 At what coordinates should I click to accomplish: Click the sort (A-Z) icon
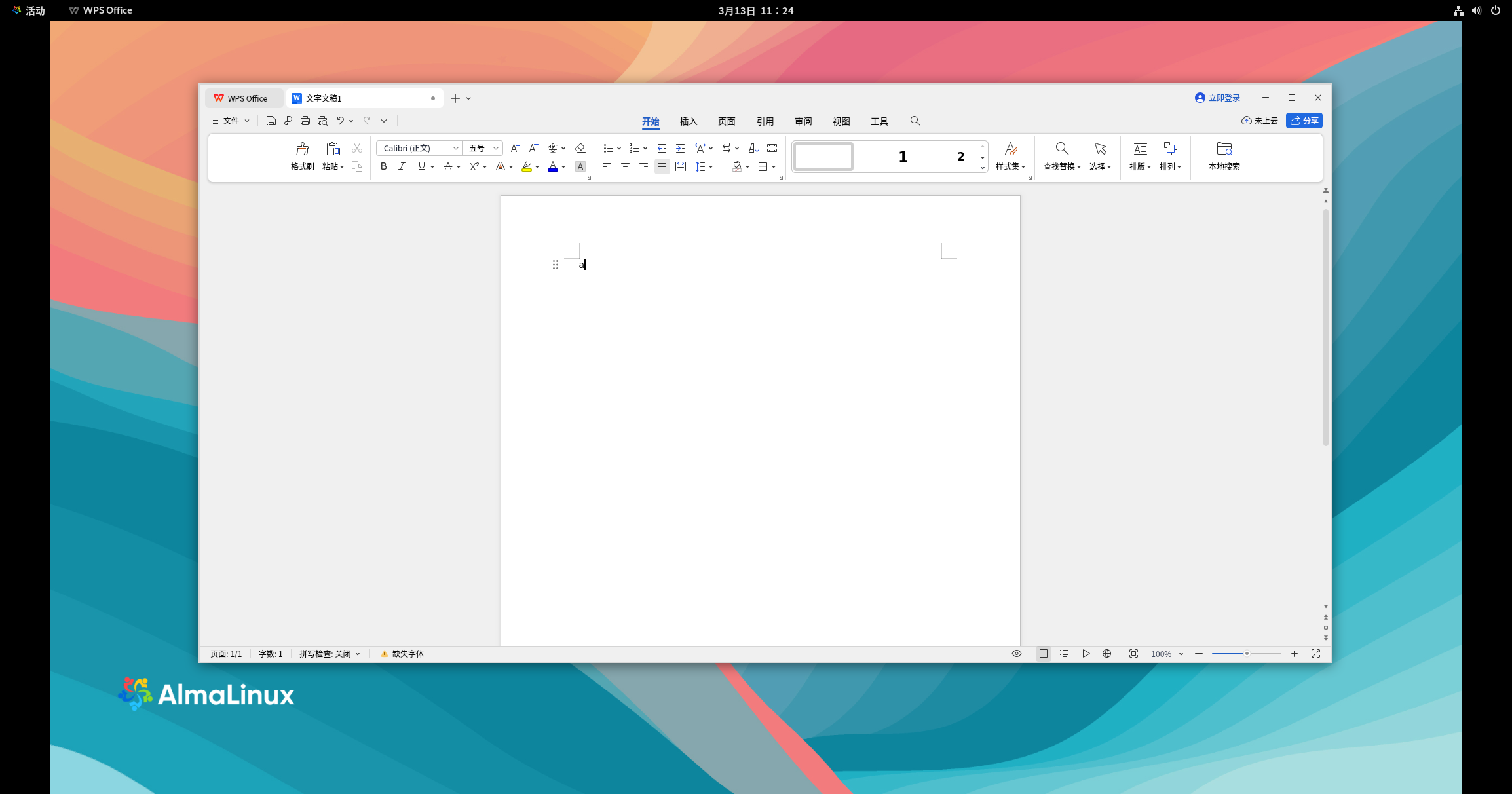[753, 148]
